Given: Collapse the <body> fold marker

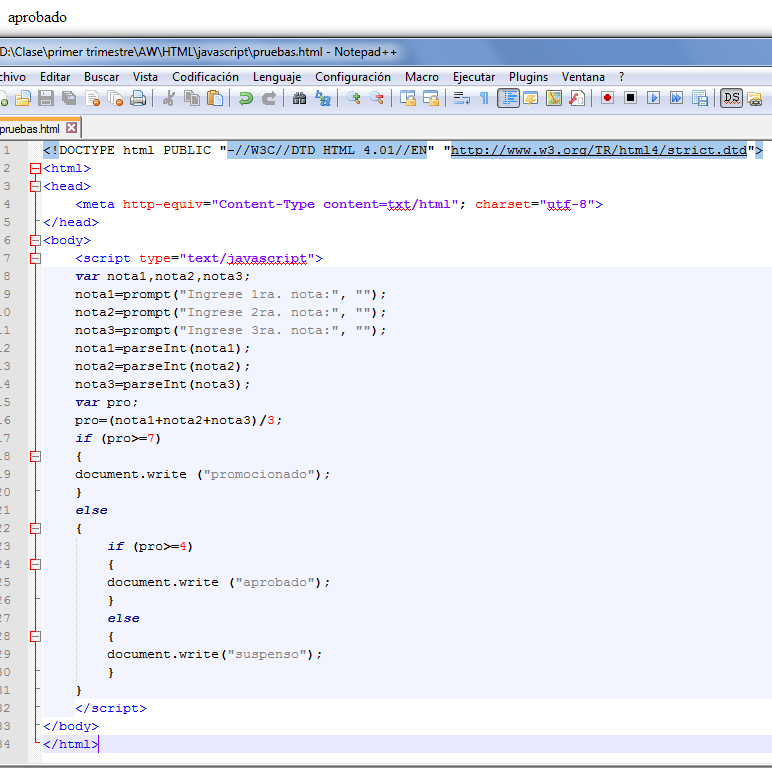Looking at the screenshot, I should coord(35,240).
